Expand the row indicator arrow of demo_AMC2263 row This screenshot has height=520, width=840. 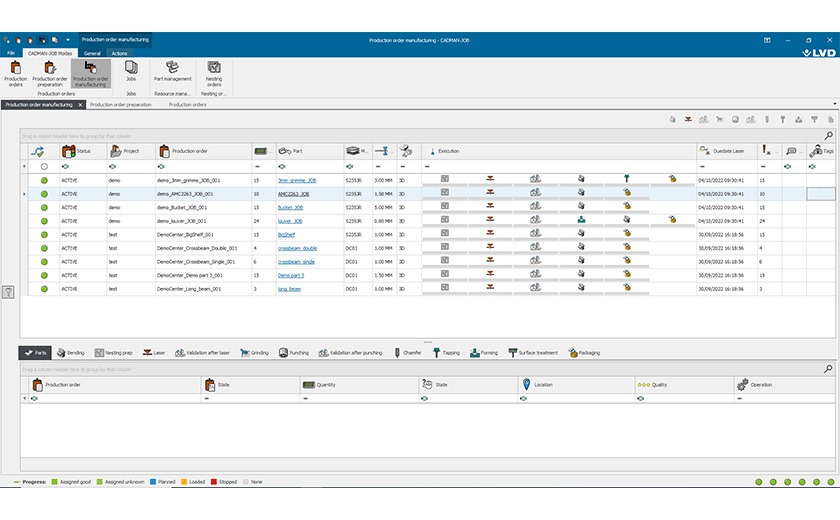[24, 194]
